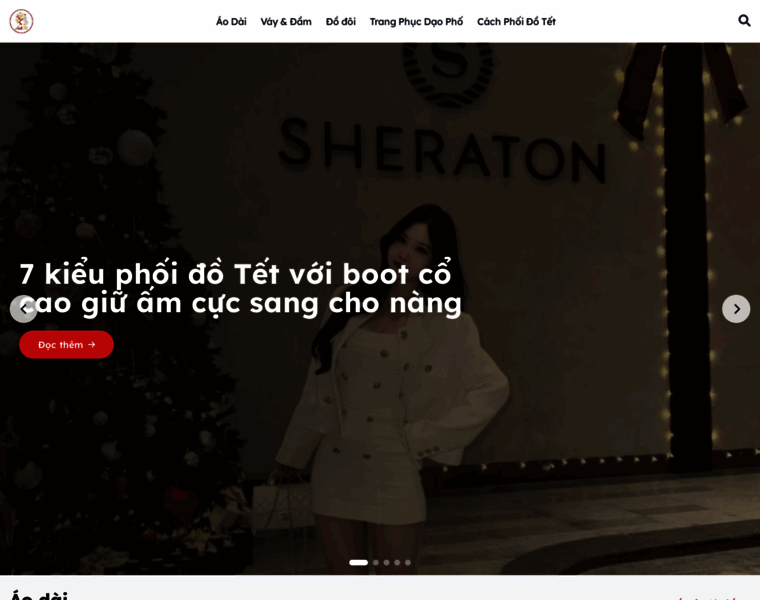
Task: Open Cách Phối Đồ Tết category
Action: (516, 22)
